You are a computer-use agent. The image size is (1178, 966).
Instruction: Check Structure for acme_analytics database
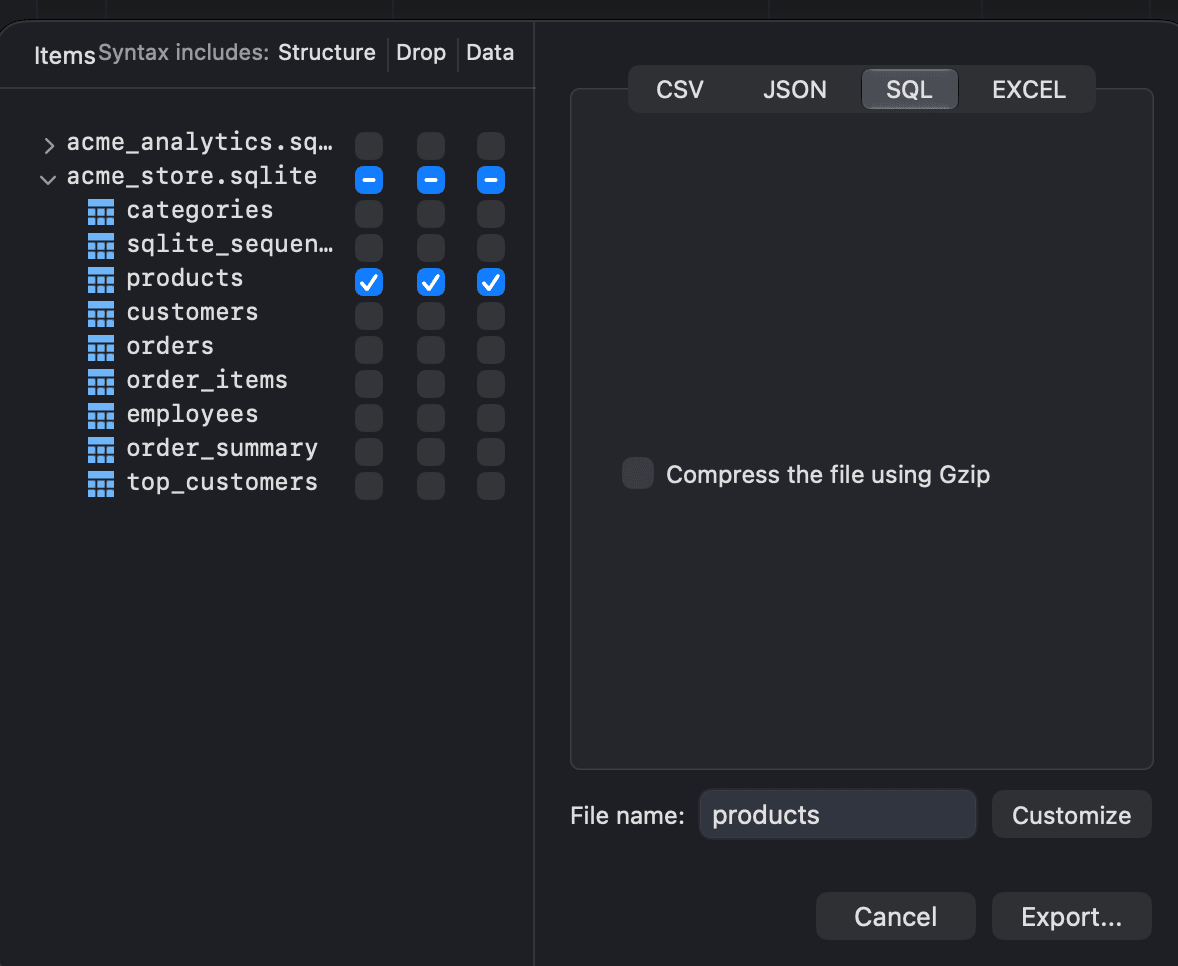(x=369, y=146)
